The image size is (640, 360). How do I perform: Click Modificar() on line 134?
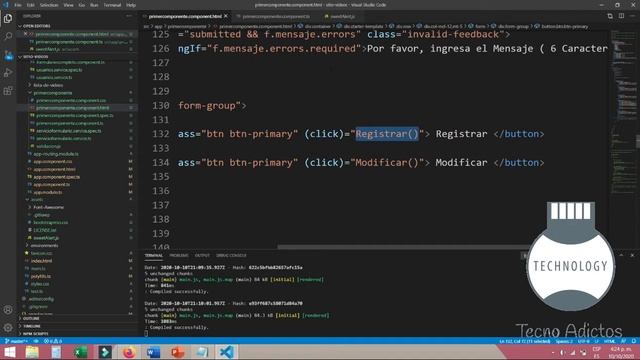[387, 162]
